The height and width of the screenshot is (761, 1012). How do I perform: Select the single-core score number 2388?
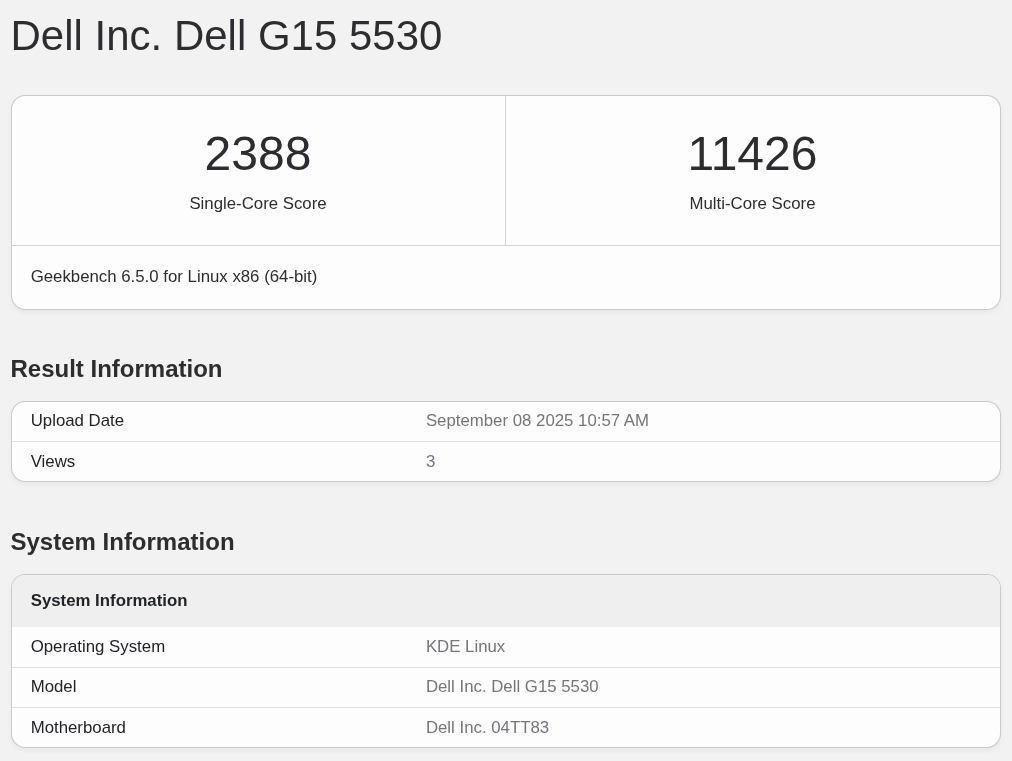[x=257, y=154]
